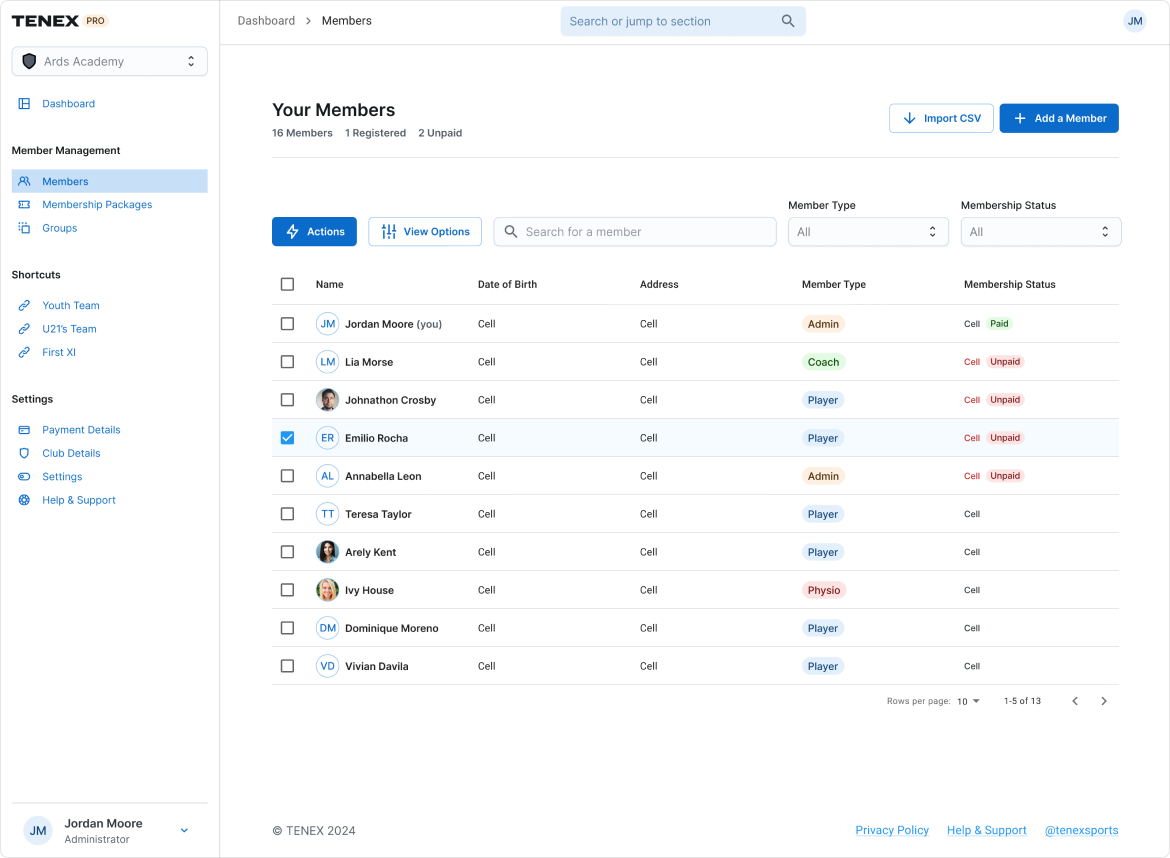1170x858 pixels.
Task: Click the Groups icon in sidebar
Action: coord(25,228)
